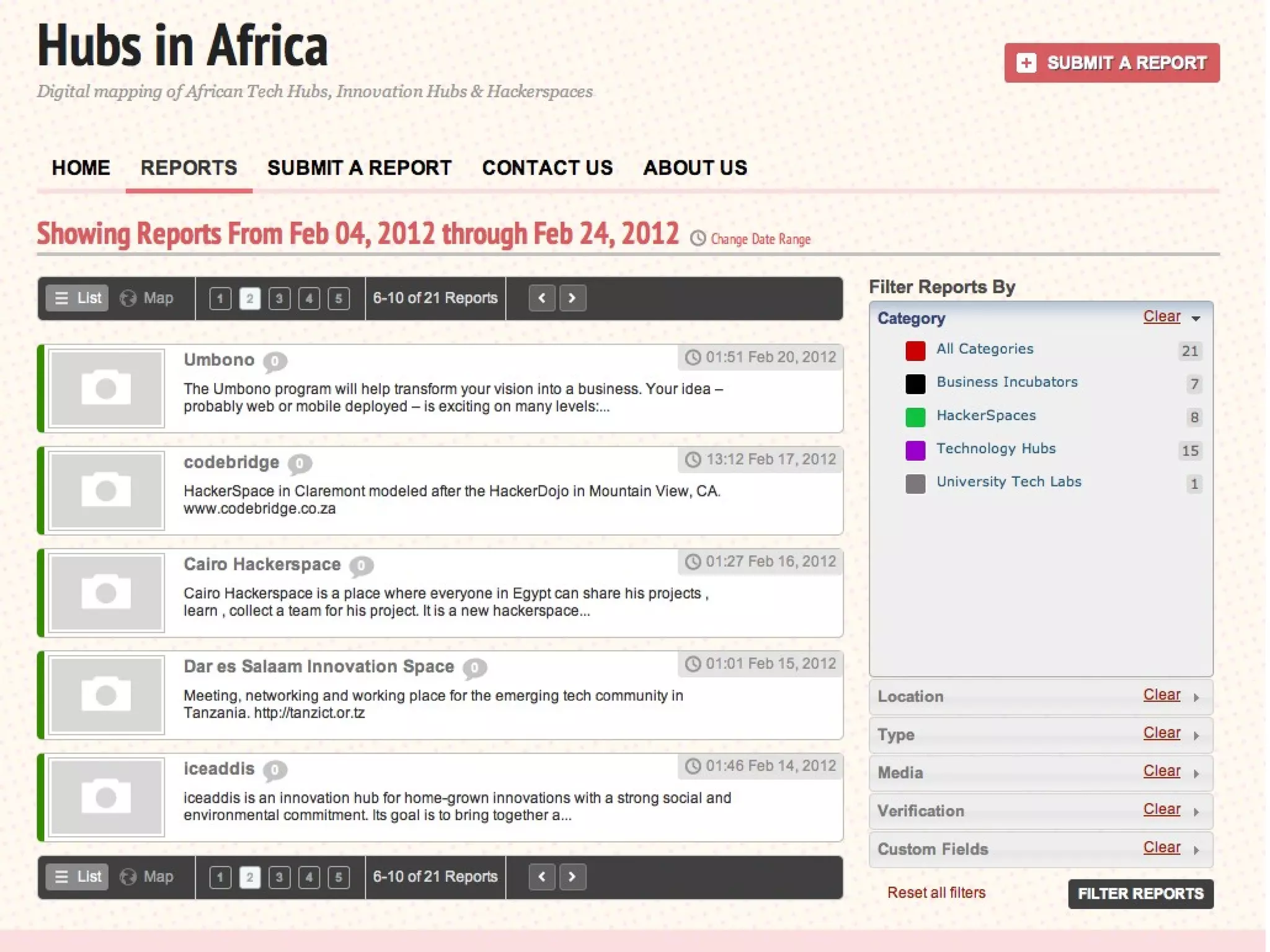Collapse the Category filter section
The image size is (1270, 952).
1196,319
